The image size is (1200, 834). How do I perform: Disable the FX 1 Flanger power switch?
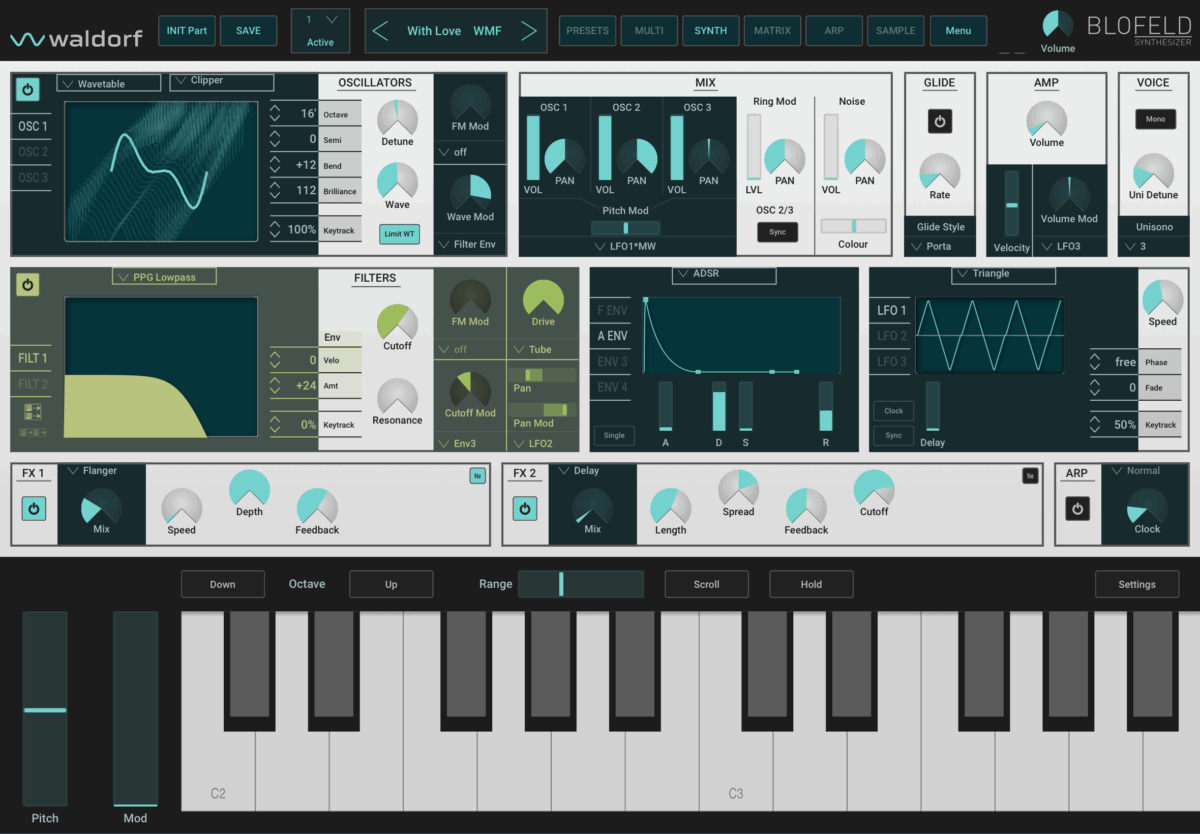(33, 508)
